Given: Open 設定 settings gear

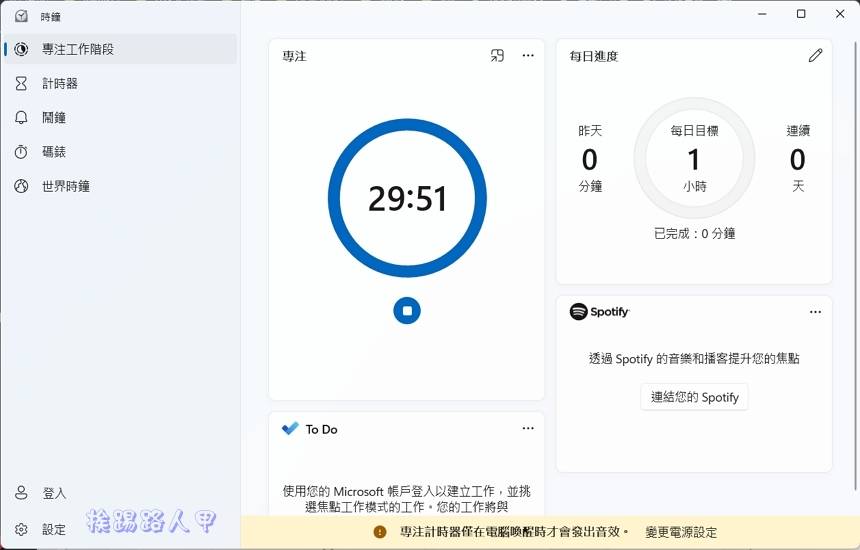Looking at the screenshot, I should [x=21, y=529].
